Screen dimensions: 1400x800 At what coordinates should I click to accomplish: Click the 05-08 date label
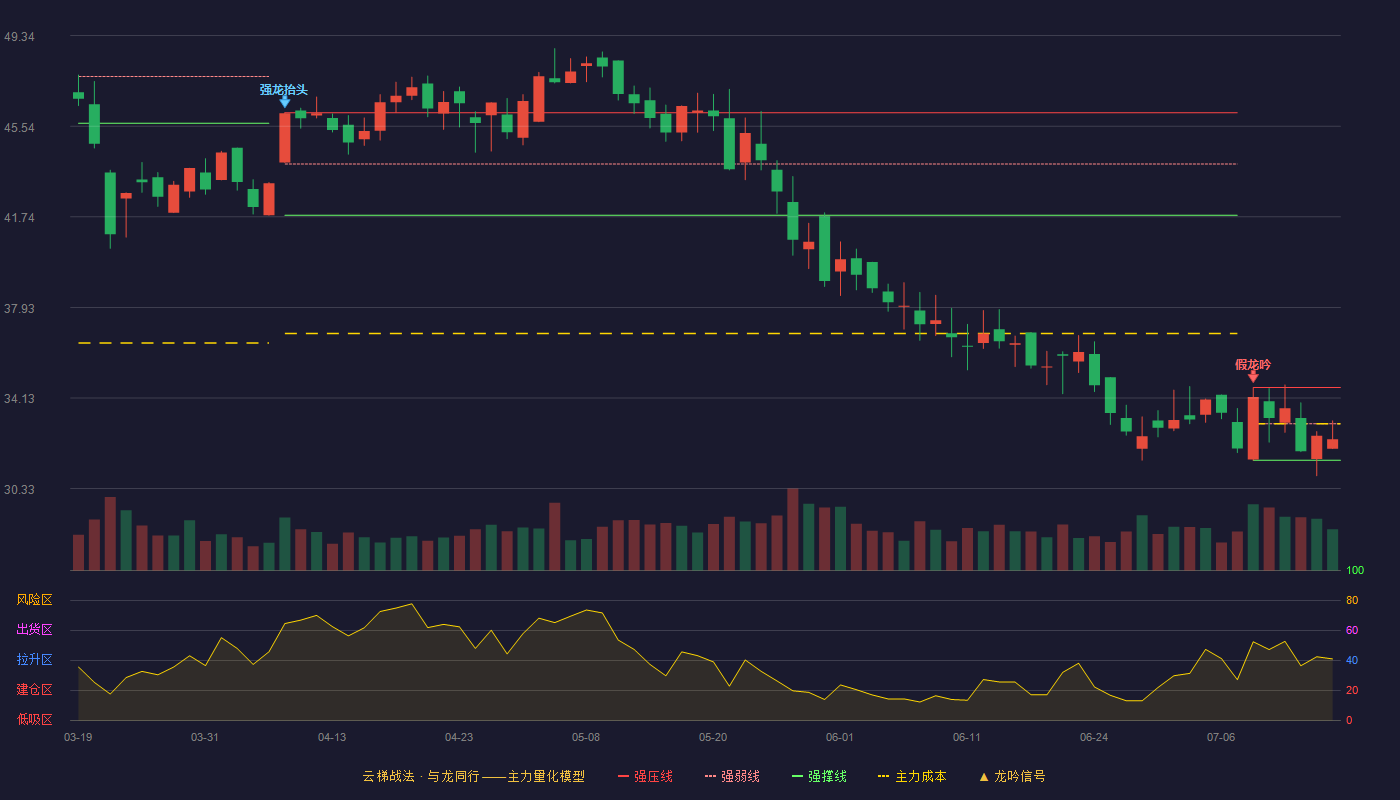(x=586, y=737)
